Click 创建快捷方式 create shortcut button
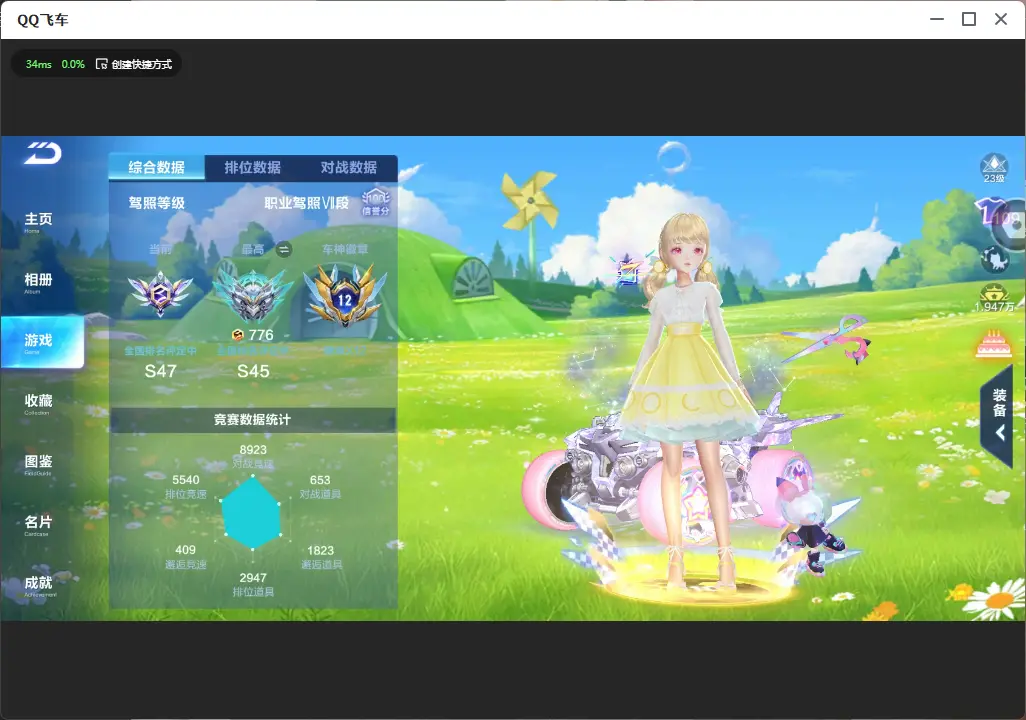1026x720 pixels. point(134,64)
